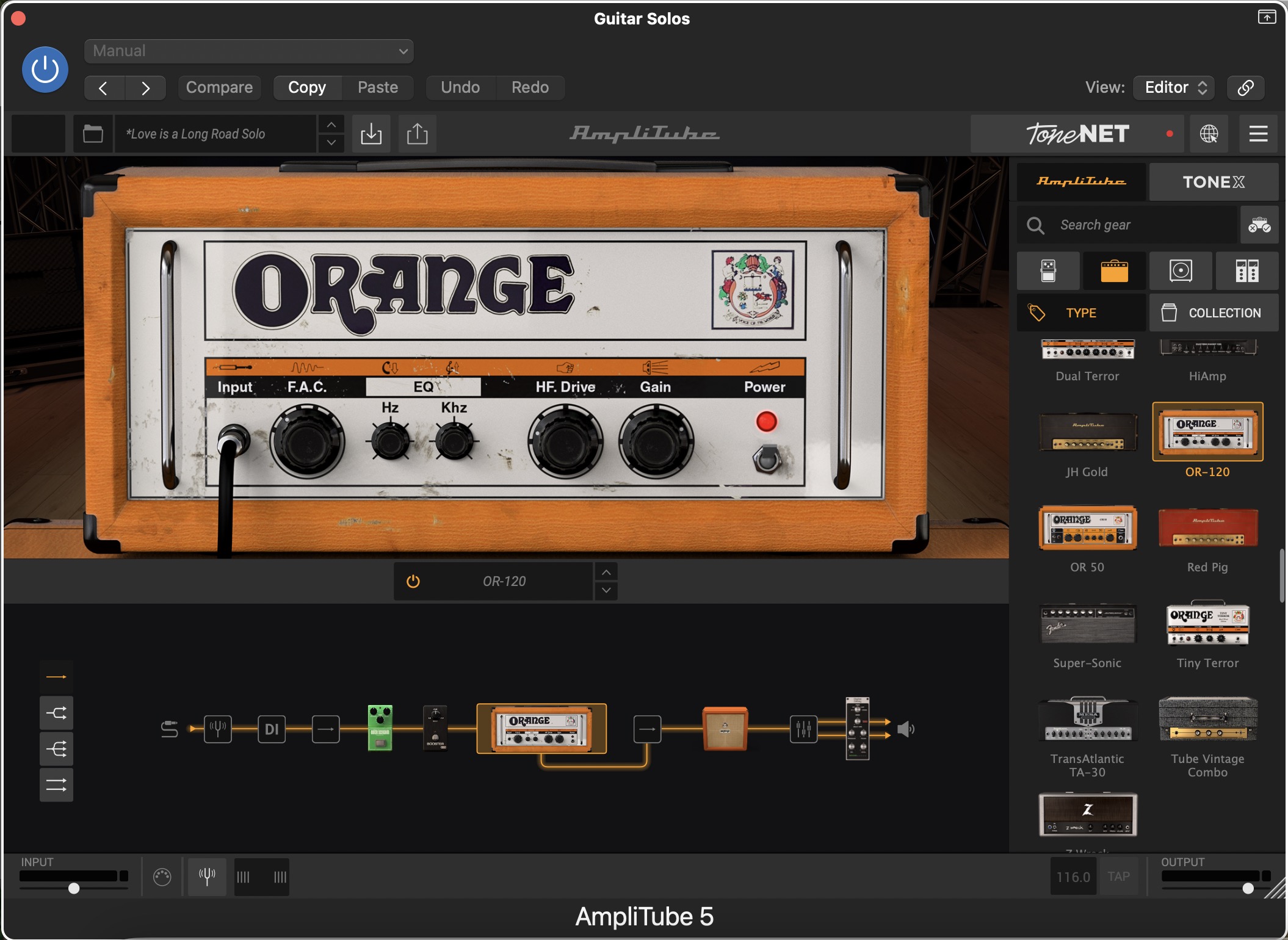Select the green overdrive pedal in chain
The image size is (1288, 940).
coord(380,728)
